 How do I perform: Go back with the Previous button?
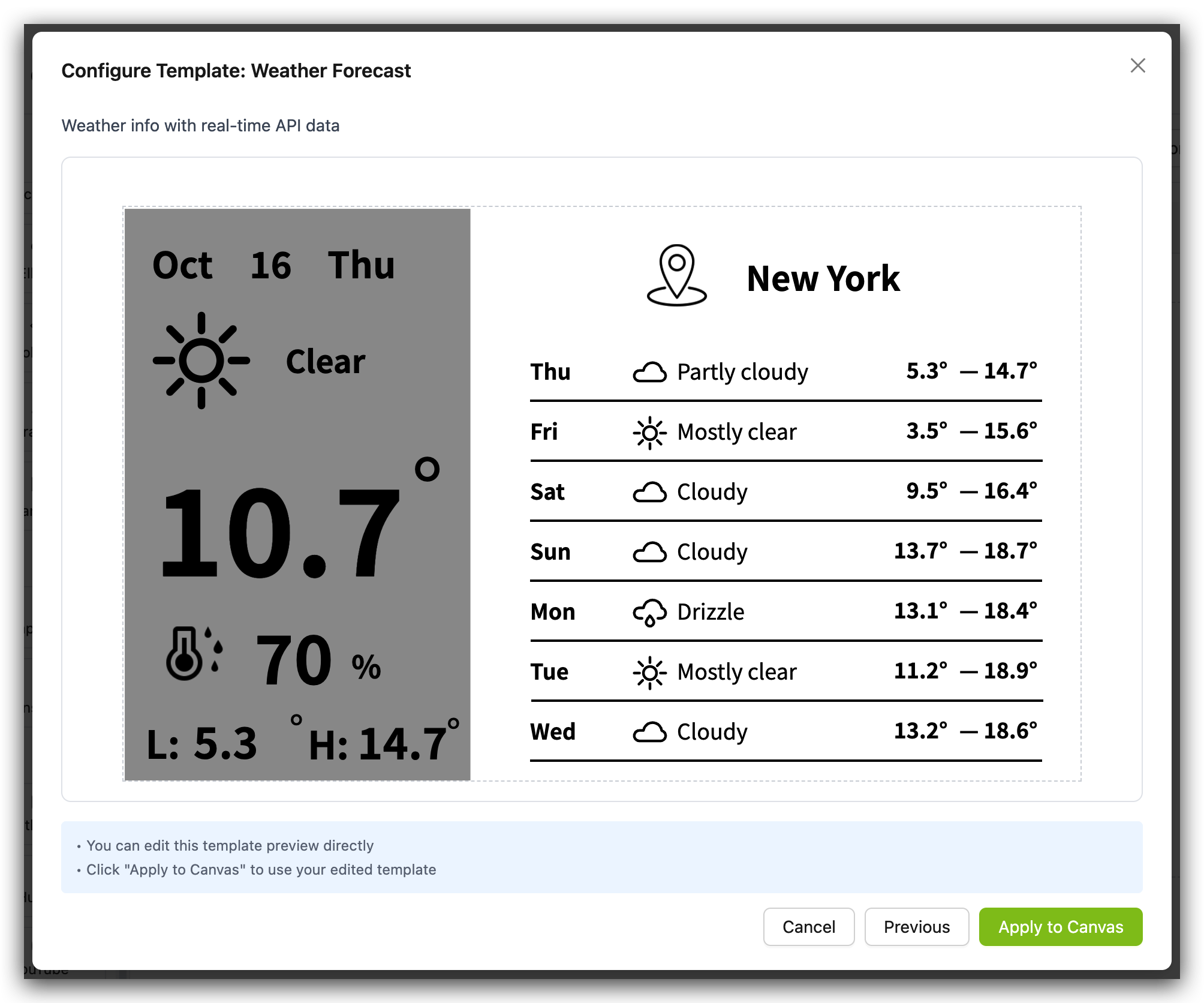click(x=916, y=927)
